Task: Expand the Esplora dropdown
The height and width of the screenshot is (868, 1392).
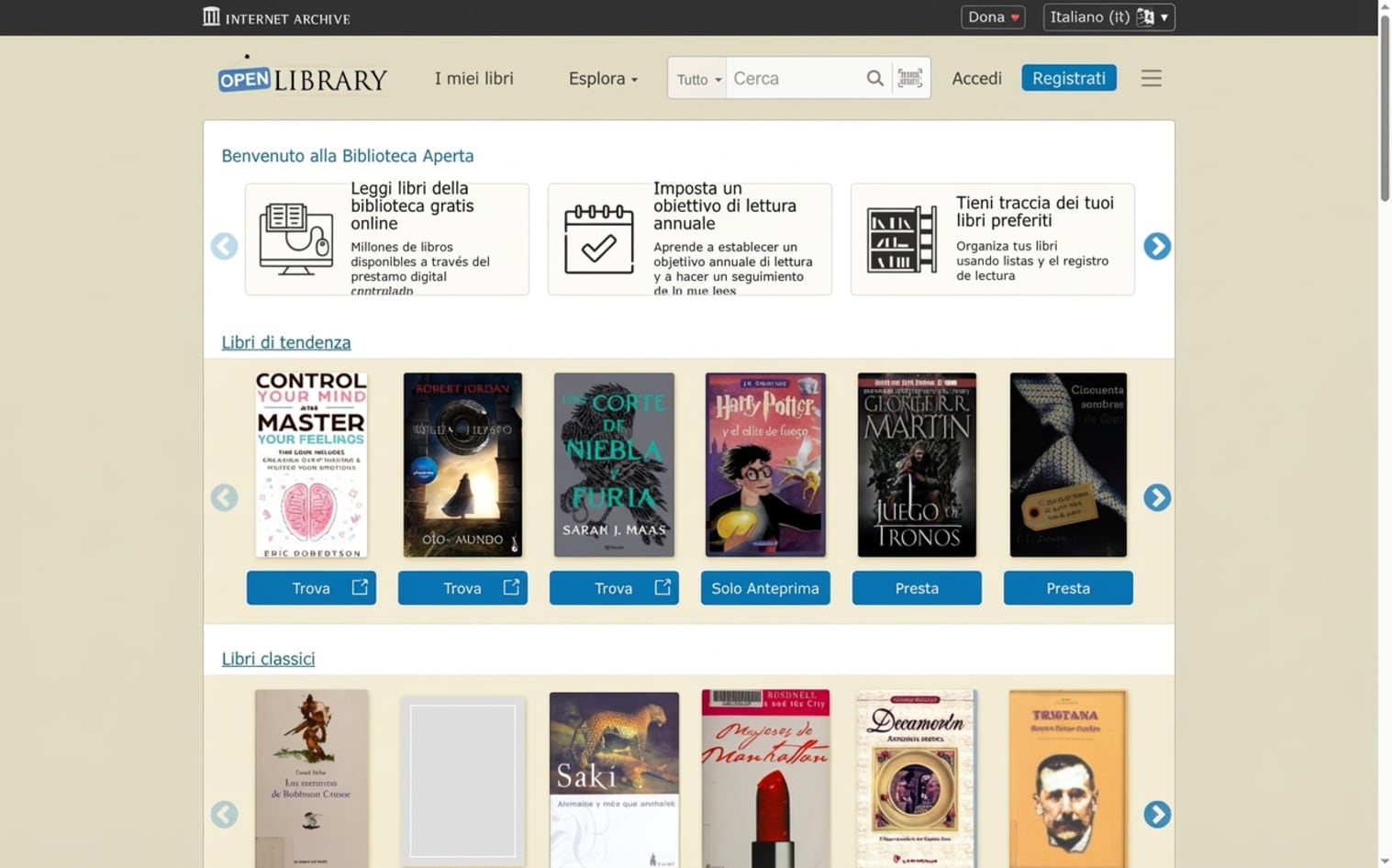Action: click(602, 78)
